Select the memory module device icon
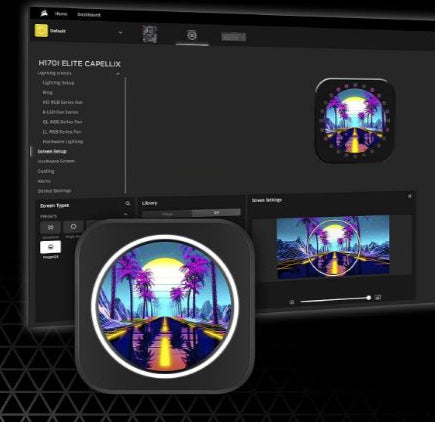Viewport: 435px width, 422px height. [x=234, y=37]
